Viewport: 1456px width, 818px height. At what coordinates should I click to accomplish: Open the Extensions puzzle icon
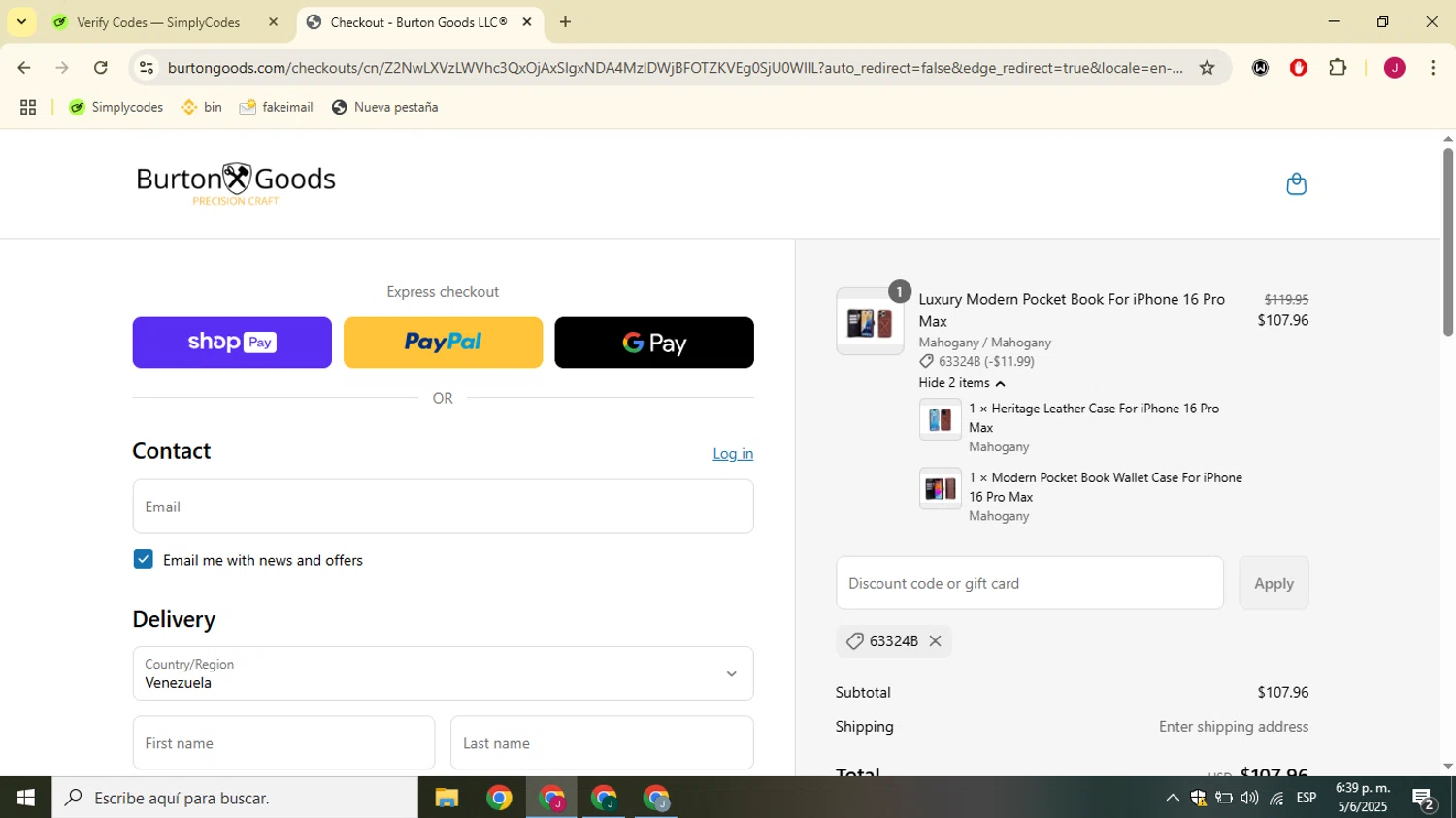[x=1338, y=68]
